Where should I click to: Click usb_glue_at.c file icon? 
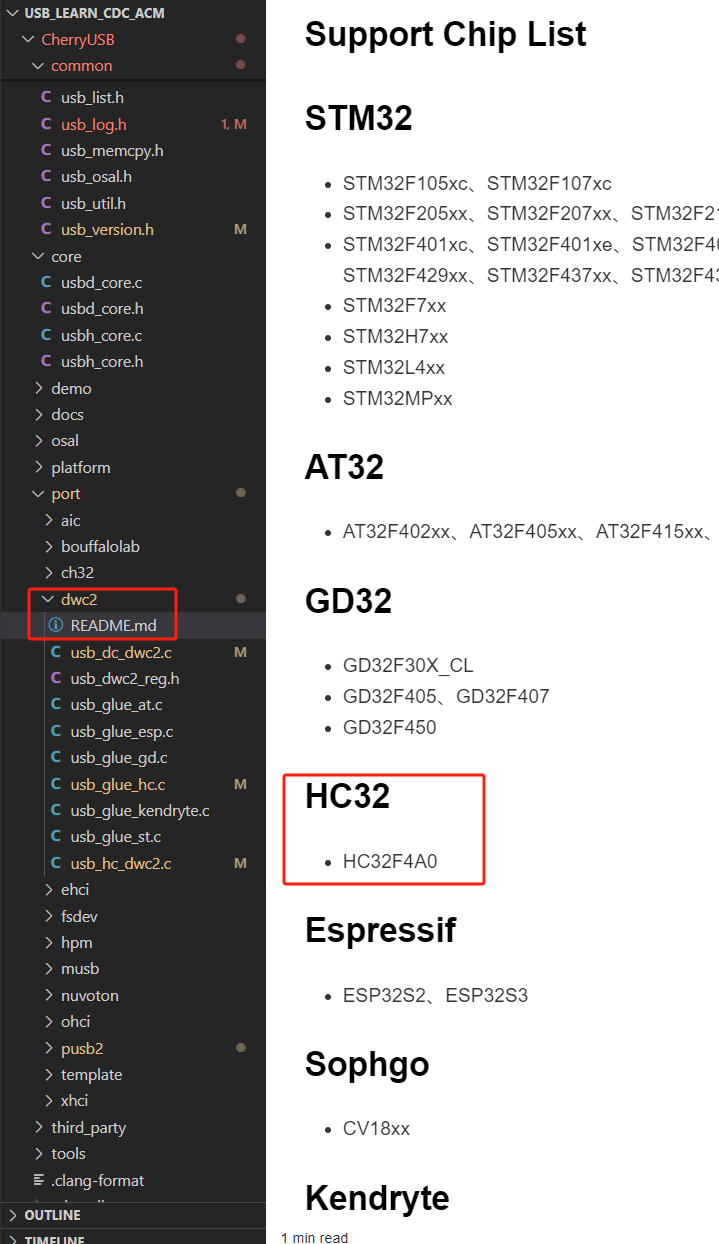pos(56,705)
